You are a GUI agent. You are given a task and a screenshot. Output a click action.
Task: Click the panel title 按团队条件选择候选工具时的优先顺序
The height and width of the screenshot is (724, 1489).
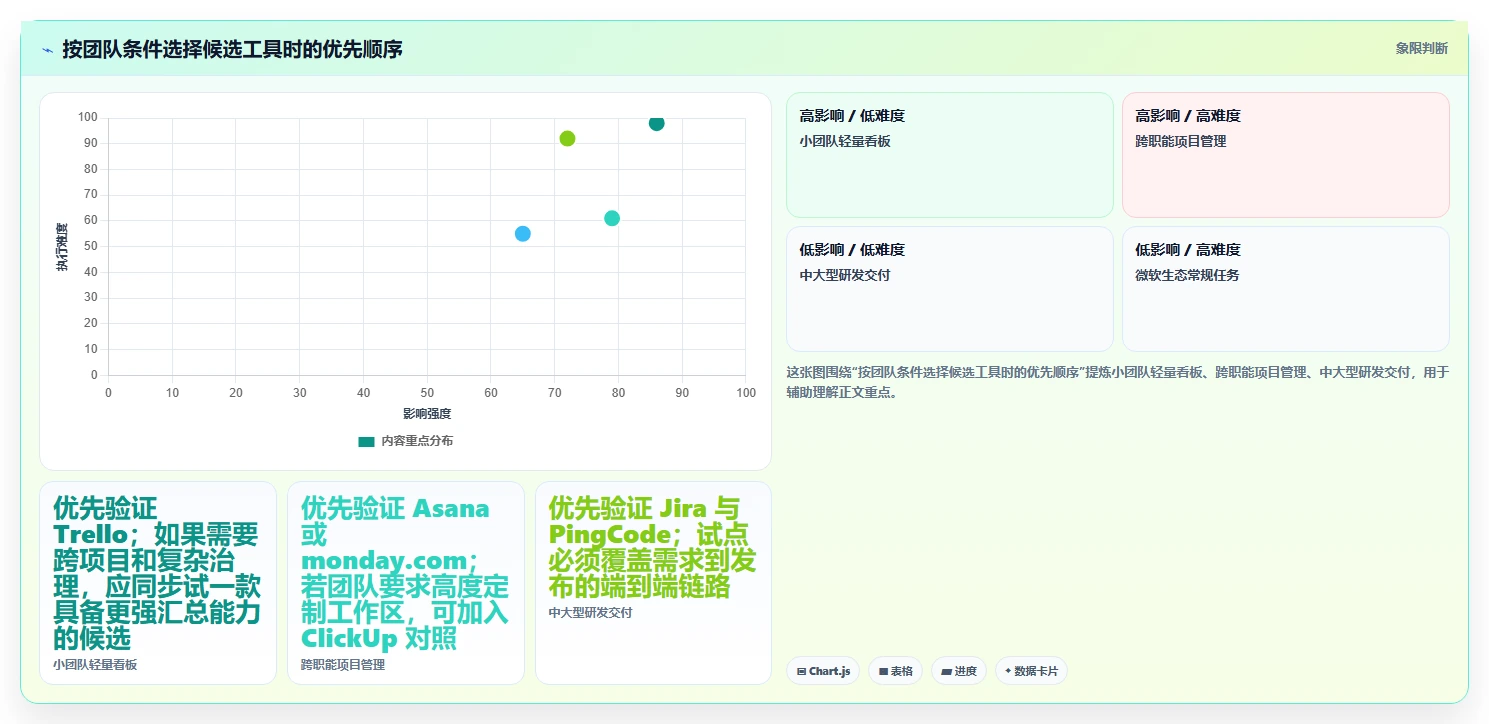pos(232,49)
